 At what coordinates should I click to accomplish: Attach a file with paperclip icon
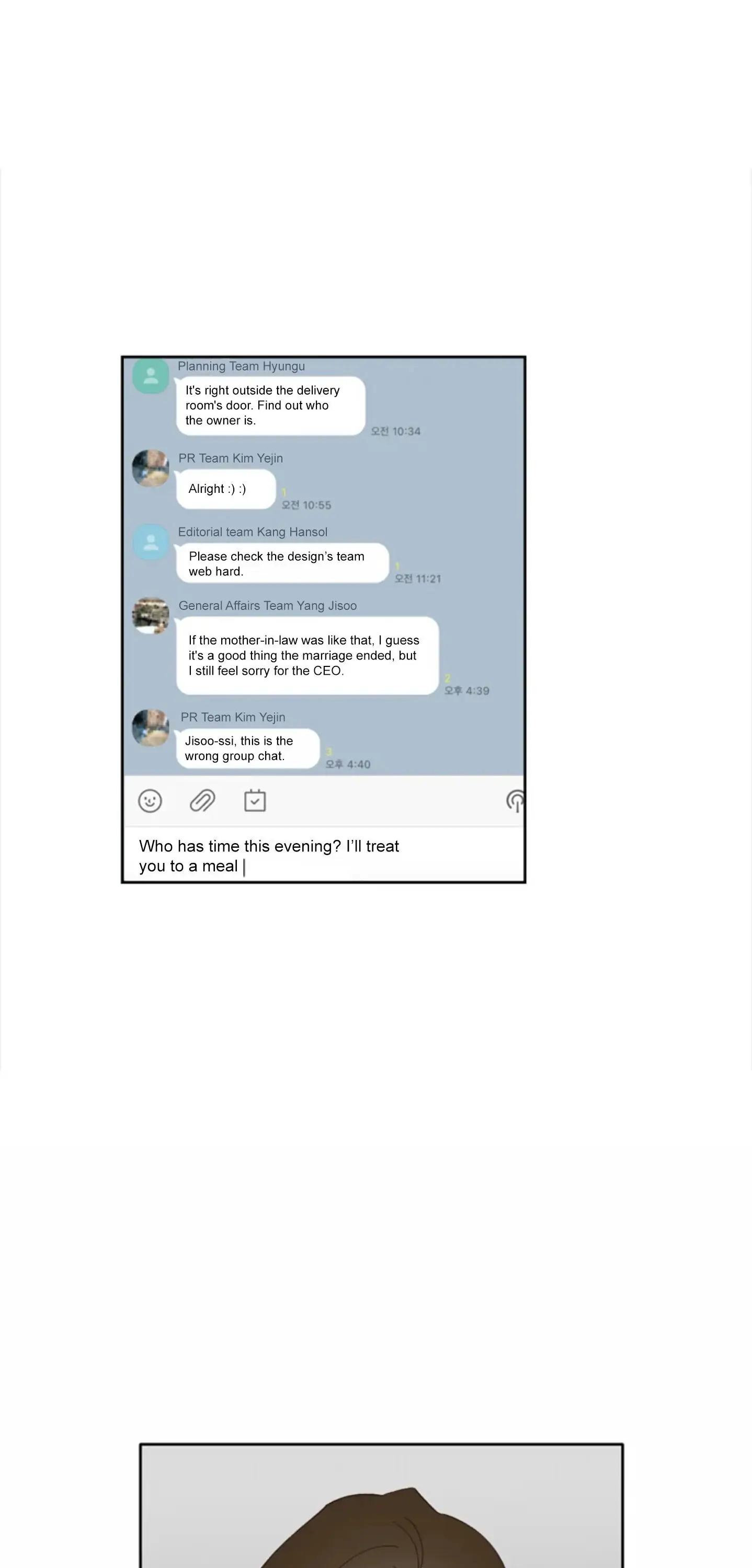coord(202,800)
